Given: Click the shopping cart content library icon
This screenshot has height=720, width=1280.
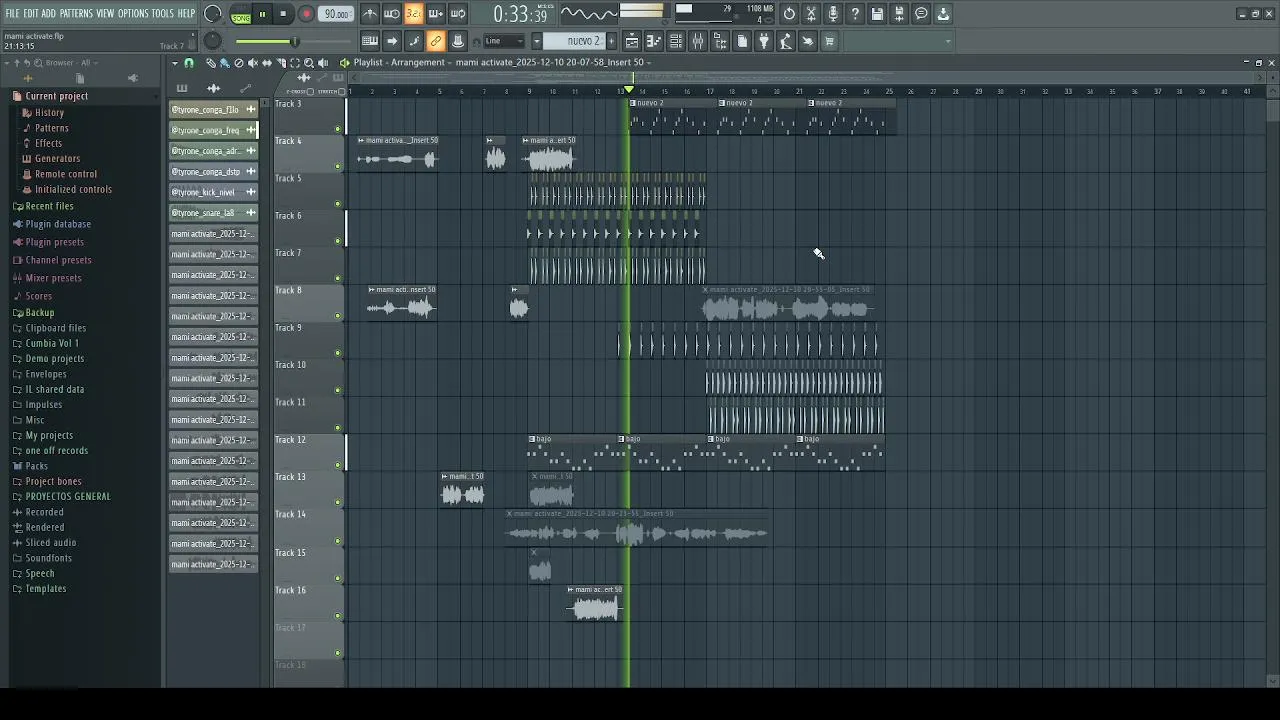Looking at the screenshot, I should [x=829, y=41].
